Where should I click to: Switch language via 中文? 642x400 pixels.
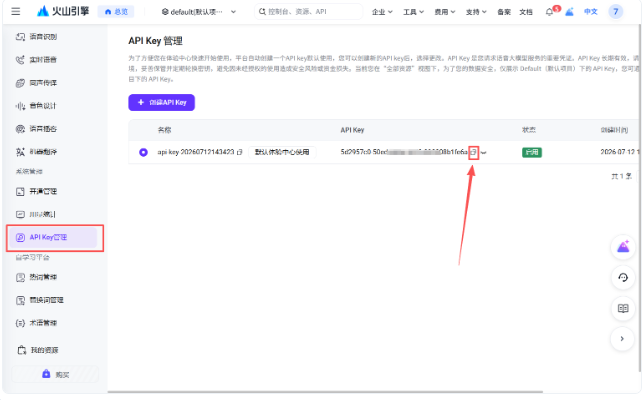[x=590, y=12]
